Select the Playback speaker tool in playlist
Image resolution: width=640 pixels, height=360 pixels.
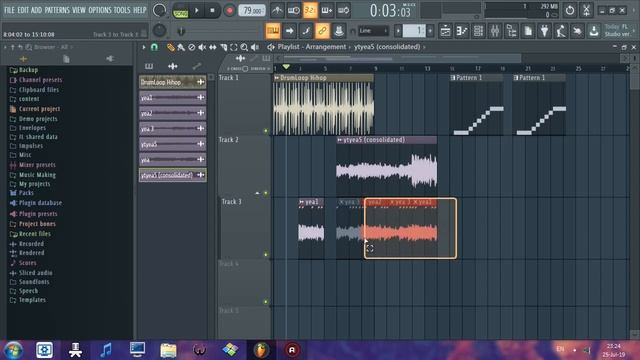point(255,47)
